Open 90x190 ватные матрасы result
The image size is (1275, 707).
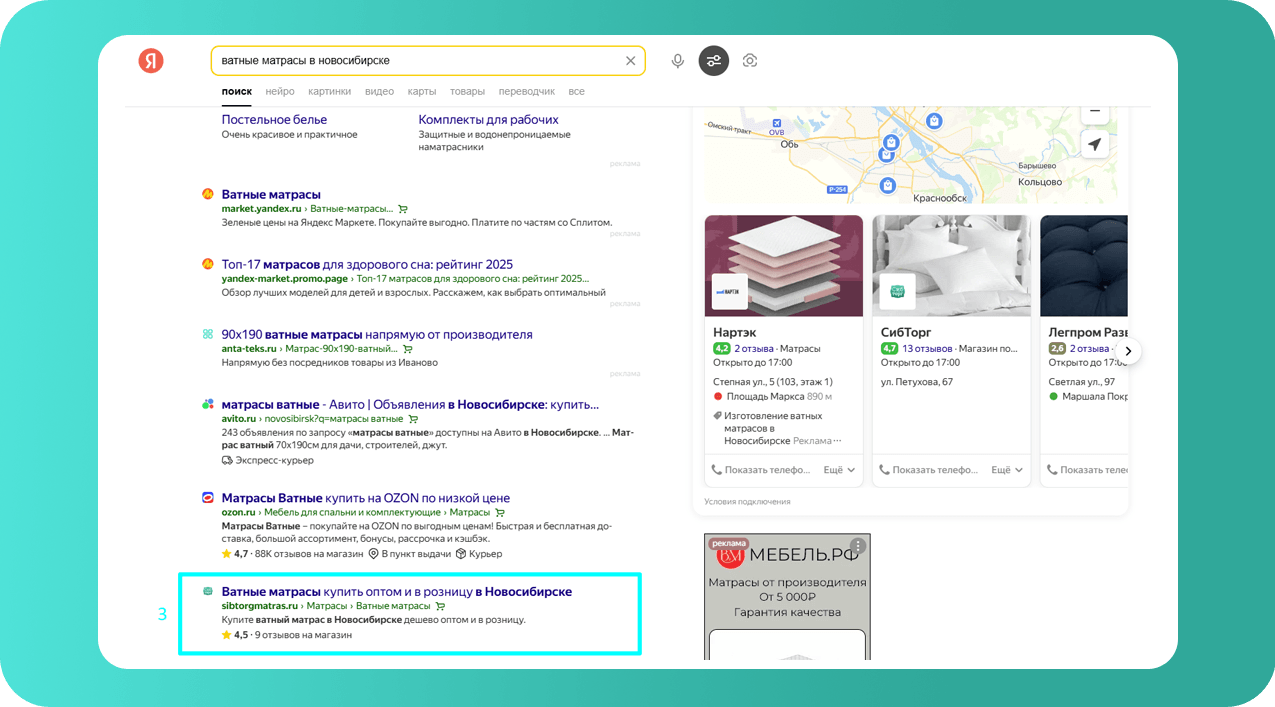pos(377,334)
